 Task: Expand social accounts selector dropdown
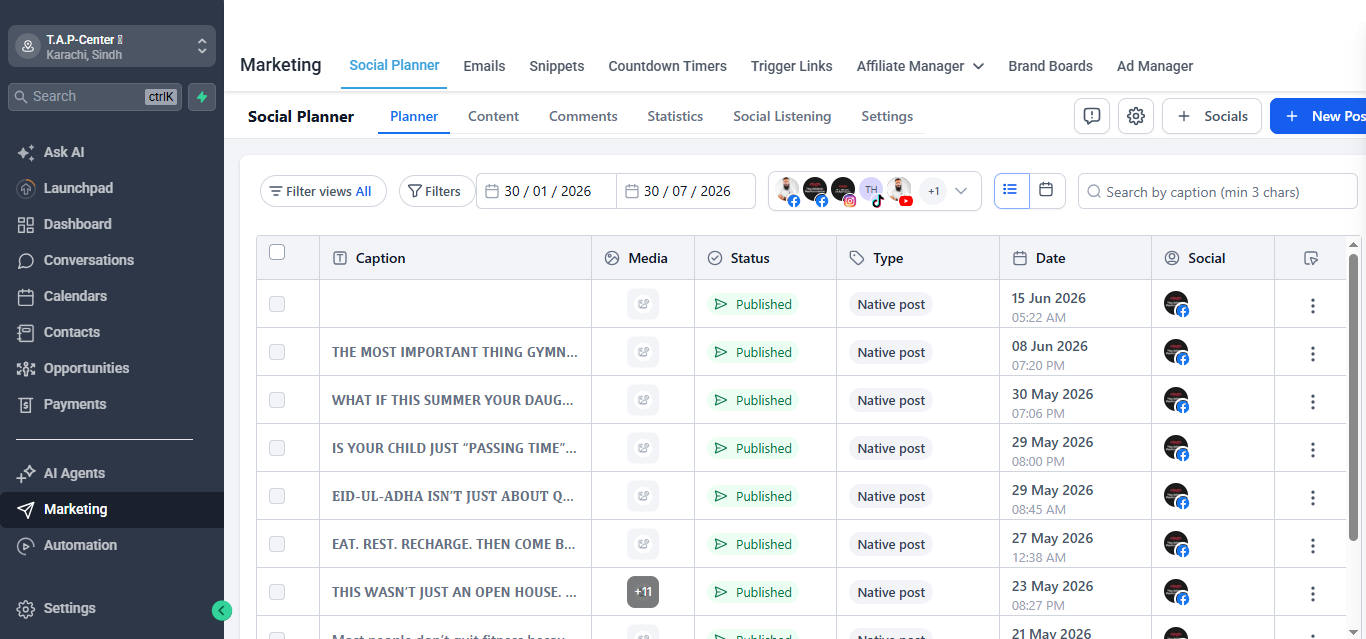coord(962,191)
